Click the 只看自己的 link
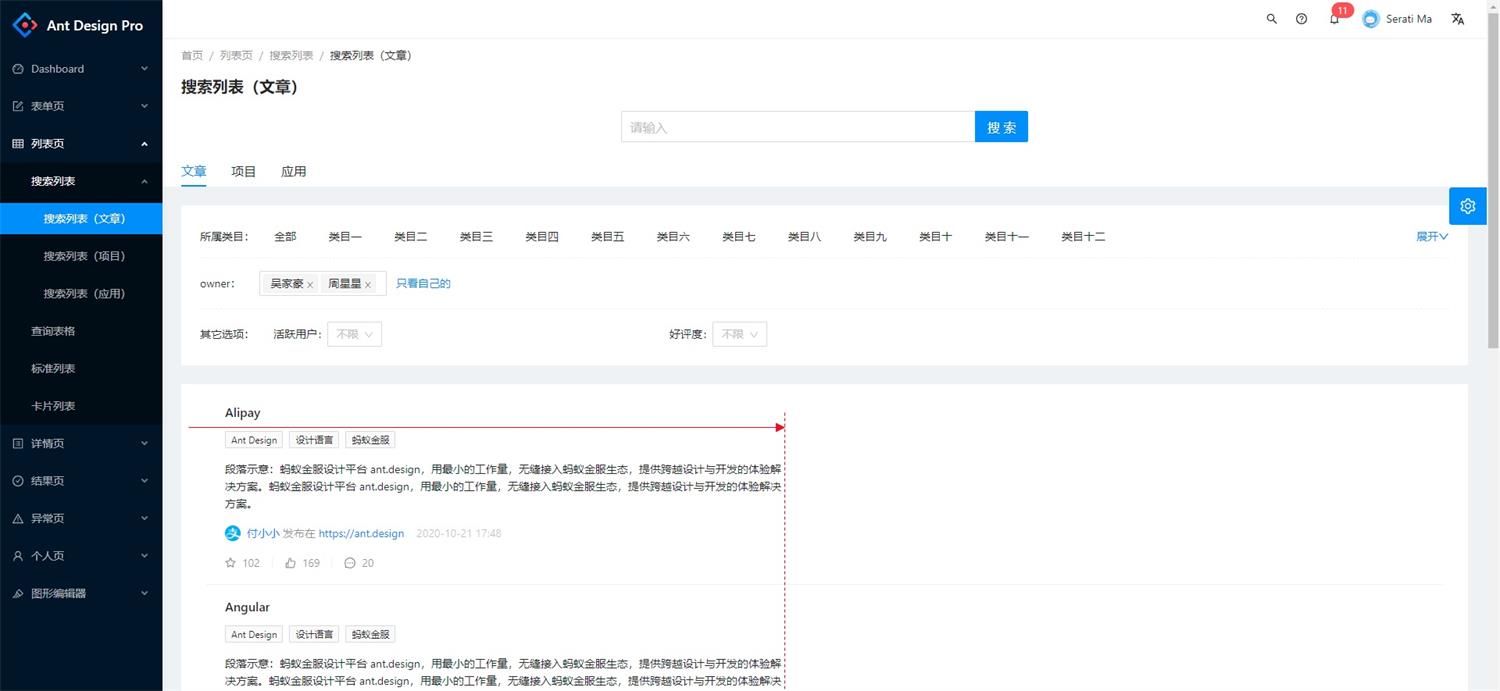The width and height of the screenshot is (1500, 691). (x=423, y=284)
